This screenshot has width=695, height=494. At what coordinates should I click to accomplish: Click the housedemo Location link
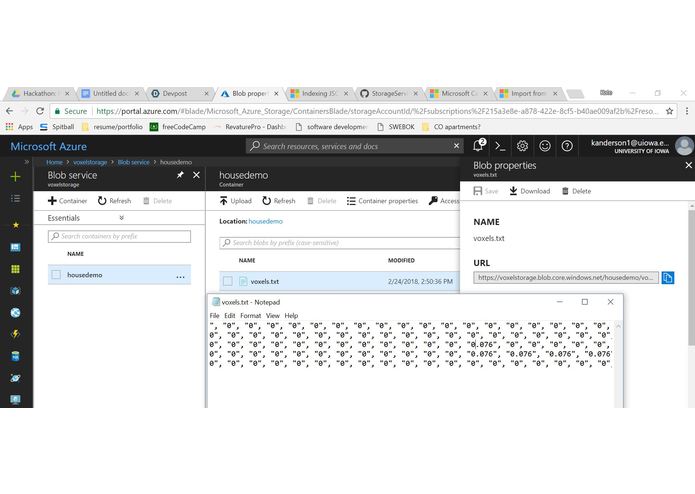coord(266,221)
